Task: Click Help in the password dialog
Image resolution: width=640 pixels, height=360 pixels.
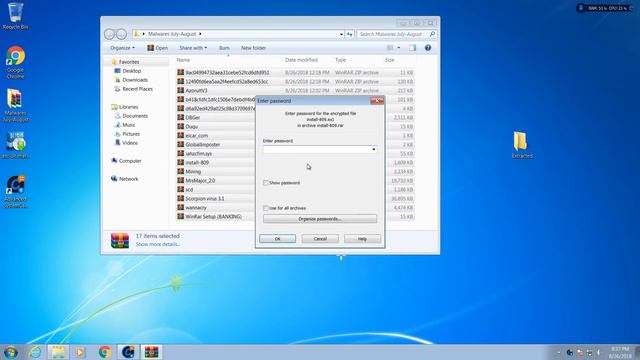Action: click(362, 239)
